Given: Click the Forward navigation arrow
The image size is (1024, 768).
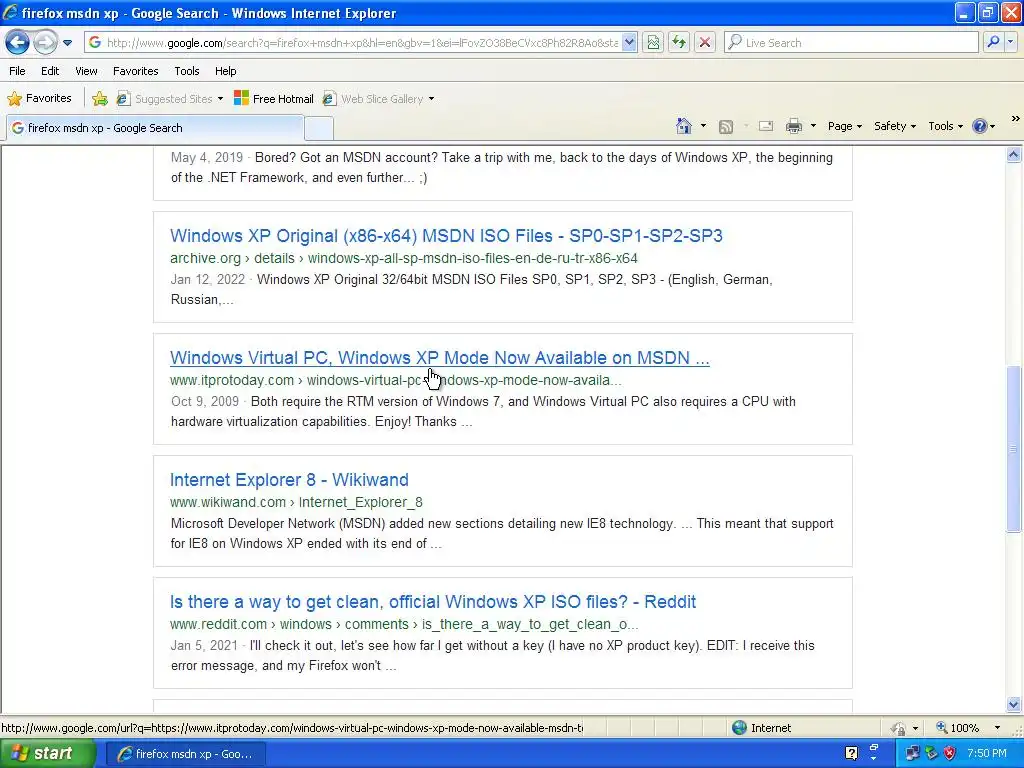Looking at the screenshot, I should click(45, 42).
